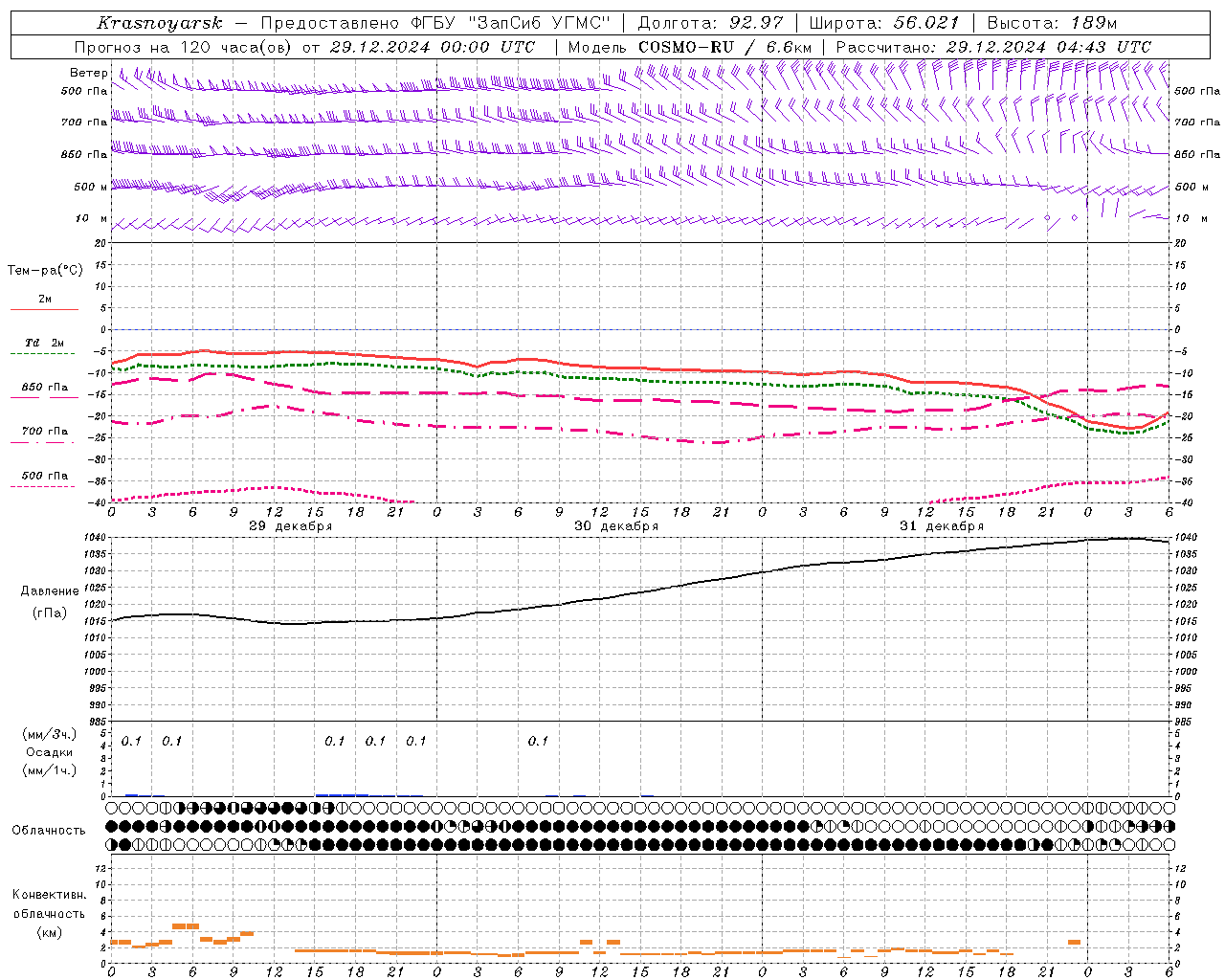Click the 850 гПа legend line sample
This screenshot has width=1225, height=980.
click(x=42, y=397)
